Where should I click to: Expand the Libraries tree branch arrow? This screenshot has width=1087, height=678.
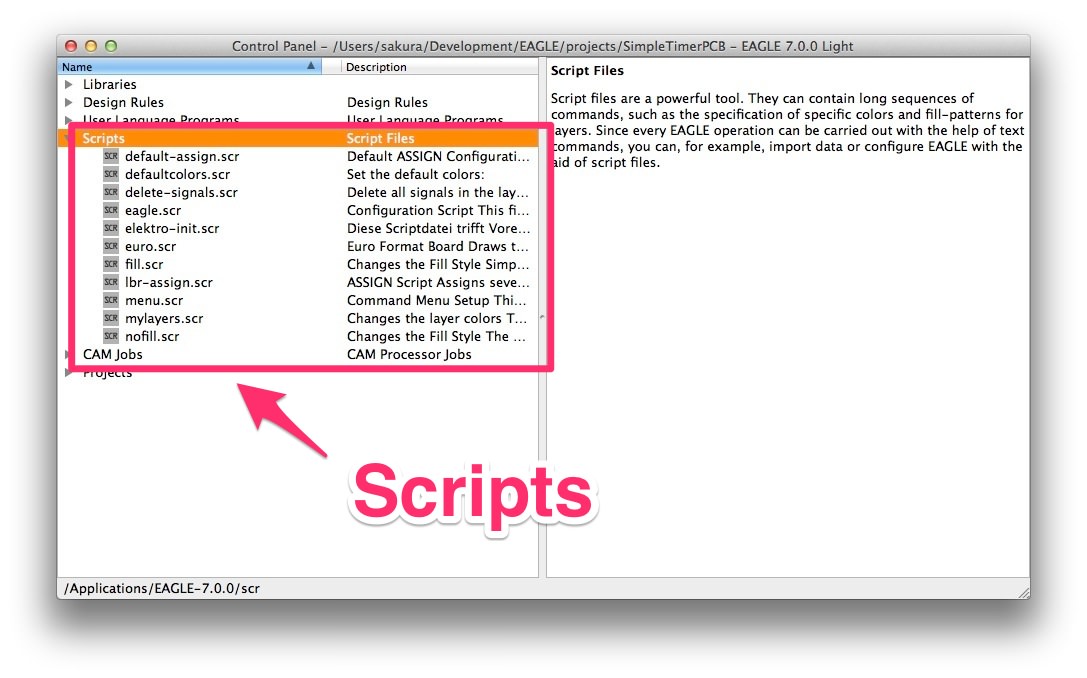pos(69,85)
